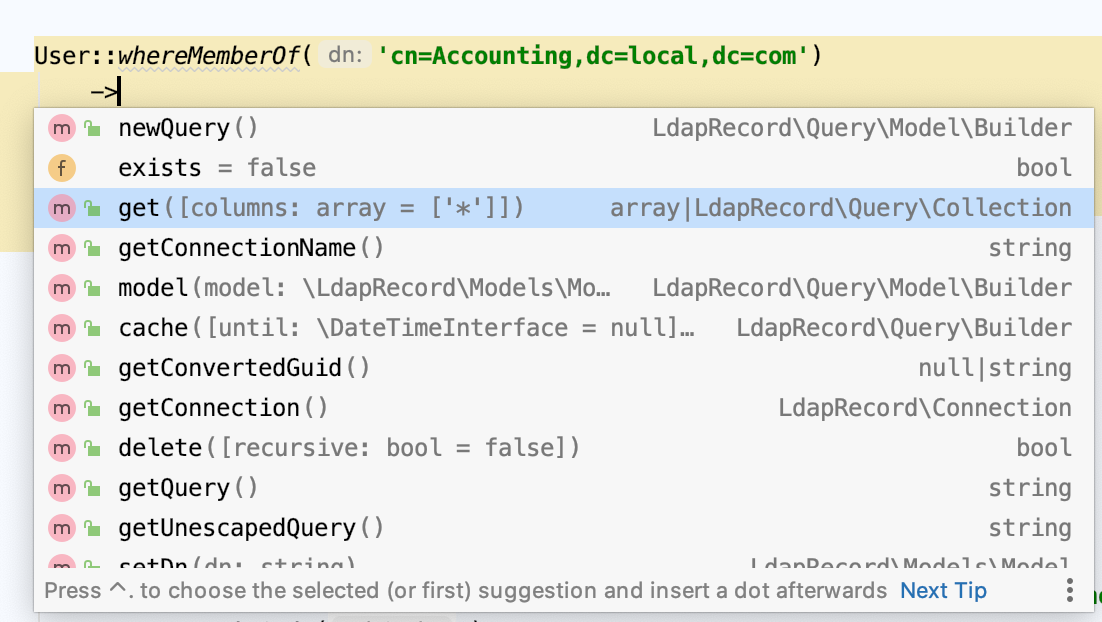Click the field icon next to exists

click(63, 167)
